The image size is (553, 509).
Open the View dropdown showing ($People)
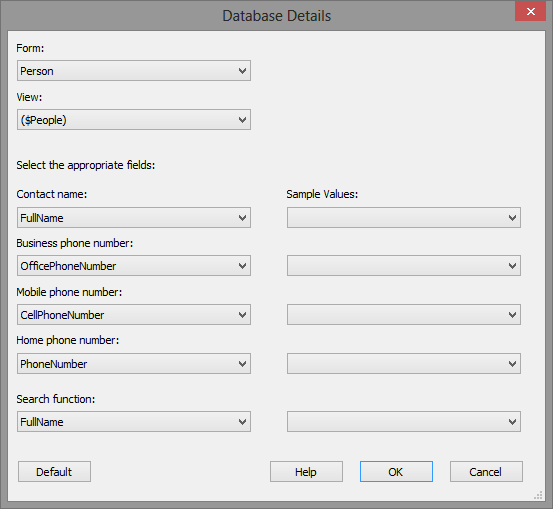click(134, 120)
